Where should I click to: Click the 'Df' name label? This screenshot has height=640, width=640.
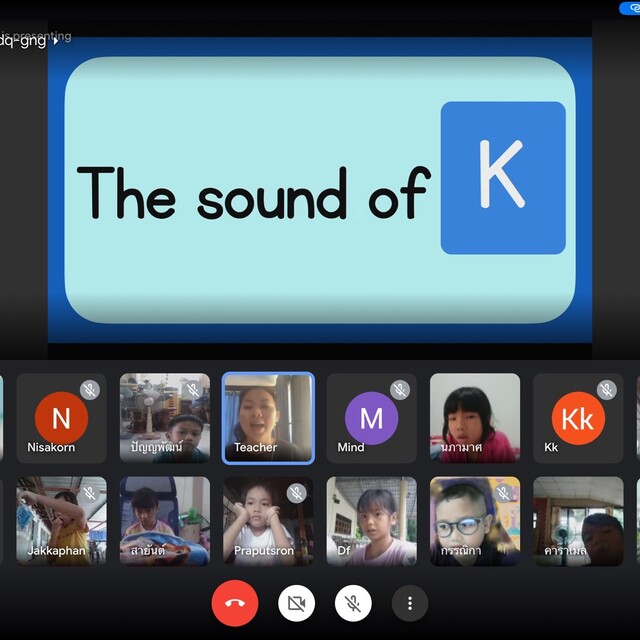pos(344,551)
